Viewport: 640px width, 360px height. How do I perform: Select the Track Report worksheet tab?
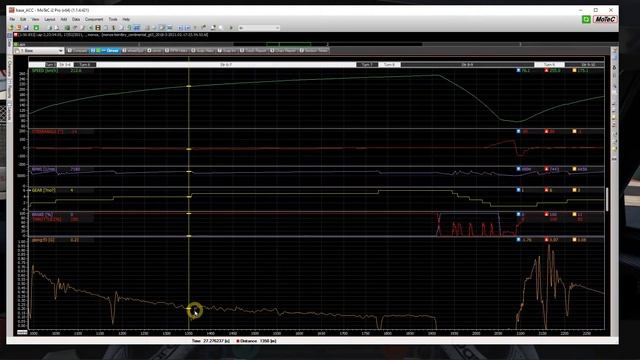point(254,51)
